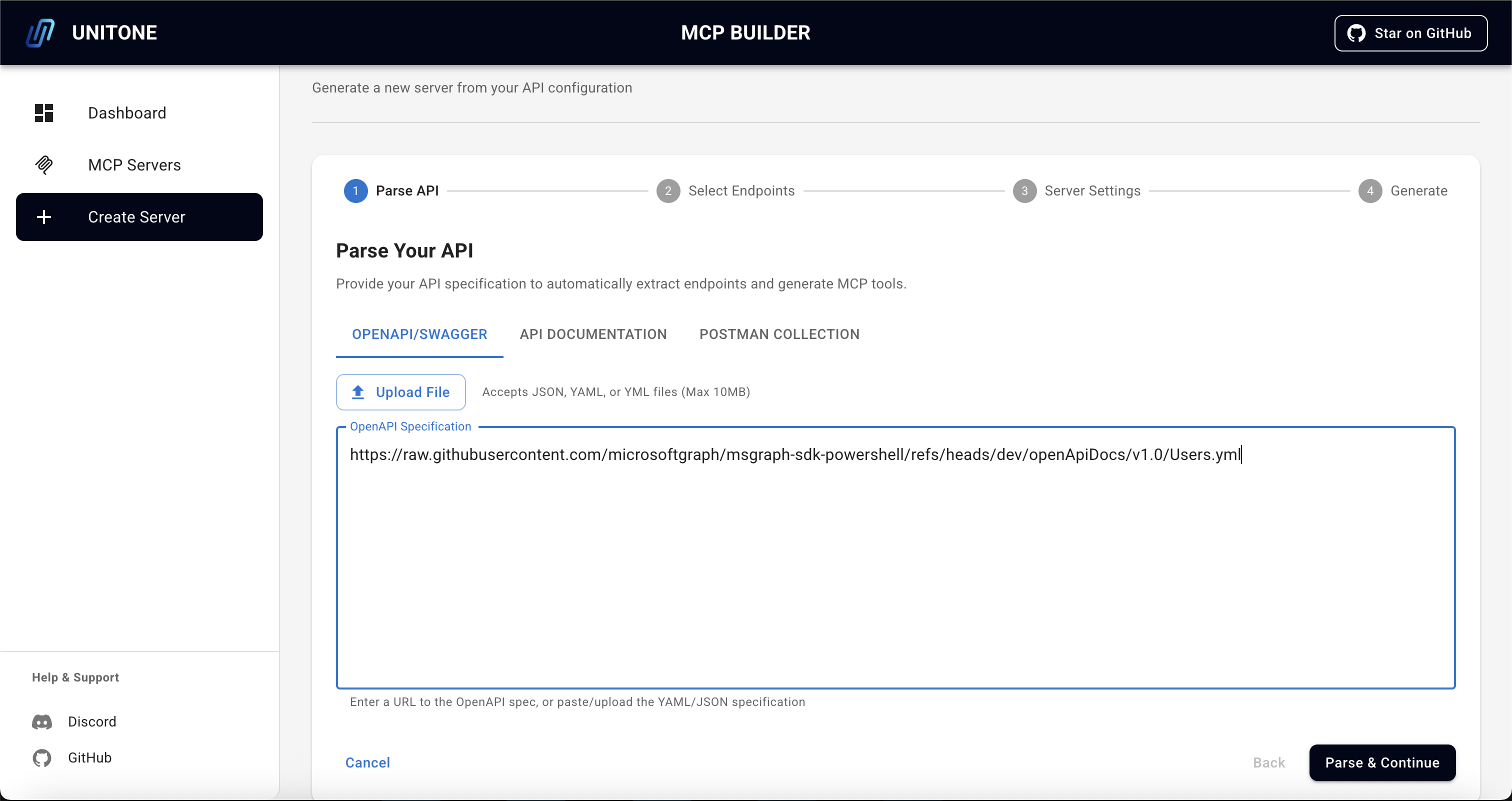This screenshot has height=801, width=1512.
Task: Click the Parse API step label
Action: point(407,191)
